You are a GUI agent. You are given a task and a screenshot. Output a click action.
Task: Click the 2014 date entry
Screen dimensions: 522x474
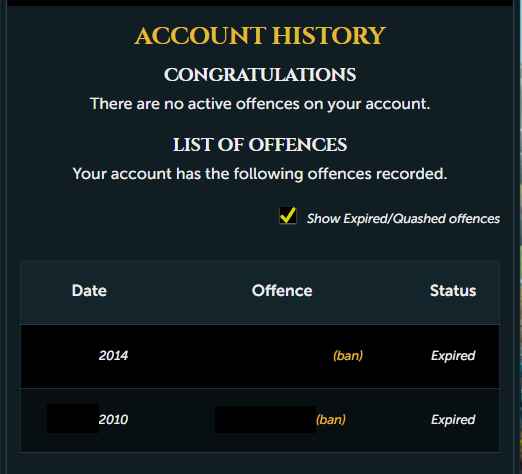tap(113, 356)
